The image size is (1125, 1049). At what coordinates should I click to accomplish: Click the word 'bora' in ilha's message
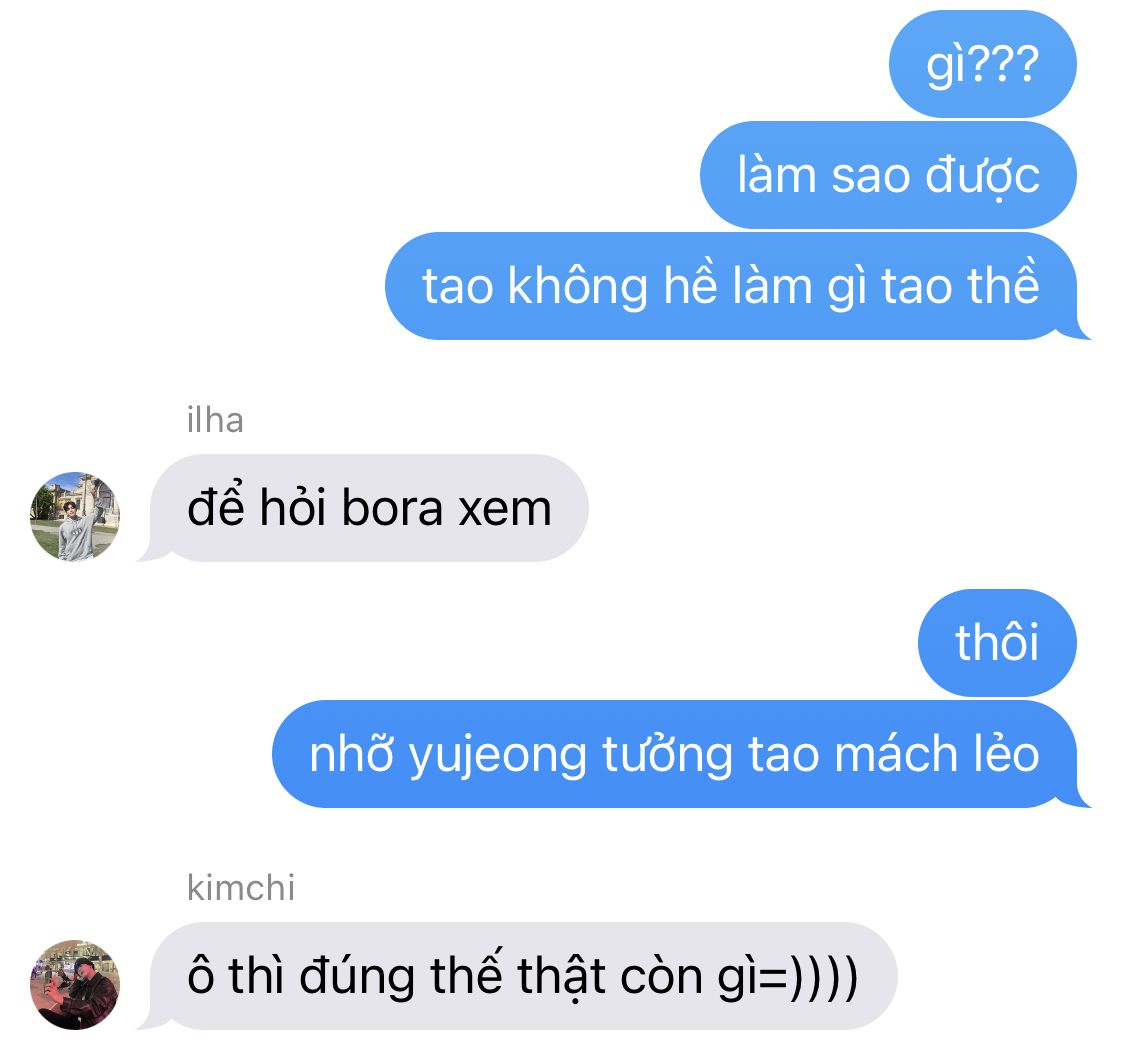coord(392,508)
